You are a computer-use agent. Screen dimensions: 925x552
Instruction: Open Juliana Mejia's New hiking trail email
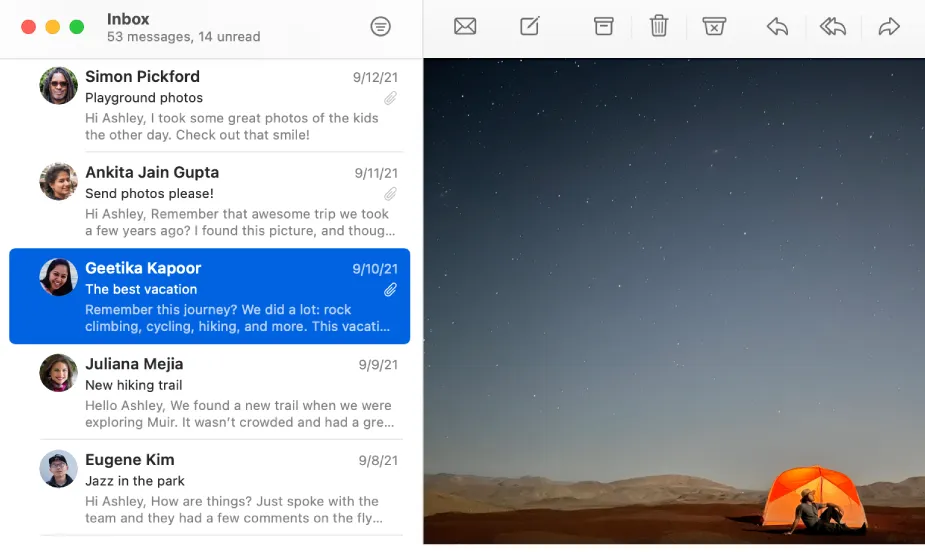209,392
